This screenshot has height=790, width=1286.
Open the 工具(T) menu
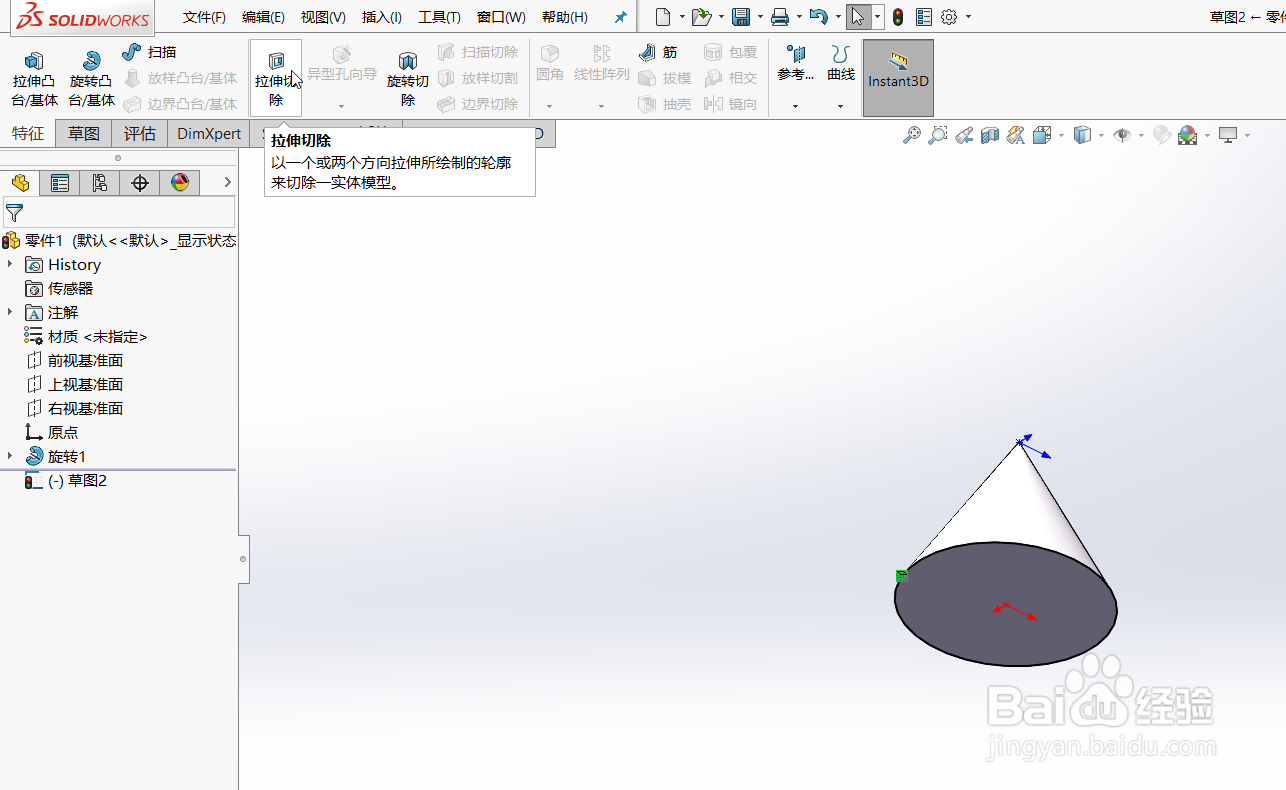coord(439,17)
